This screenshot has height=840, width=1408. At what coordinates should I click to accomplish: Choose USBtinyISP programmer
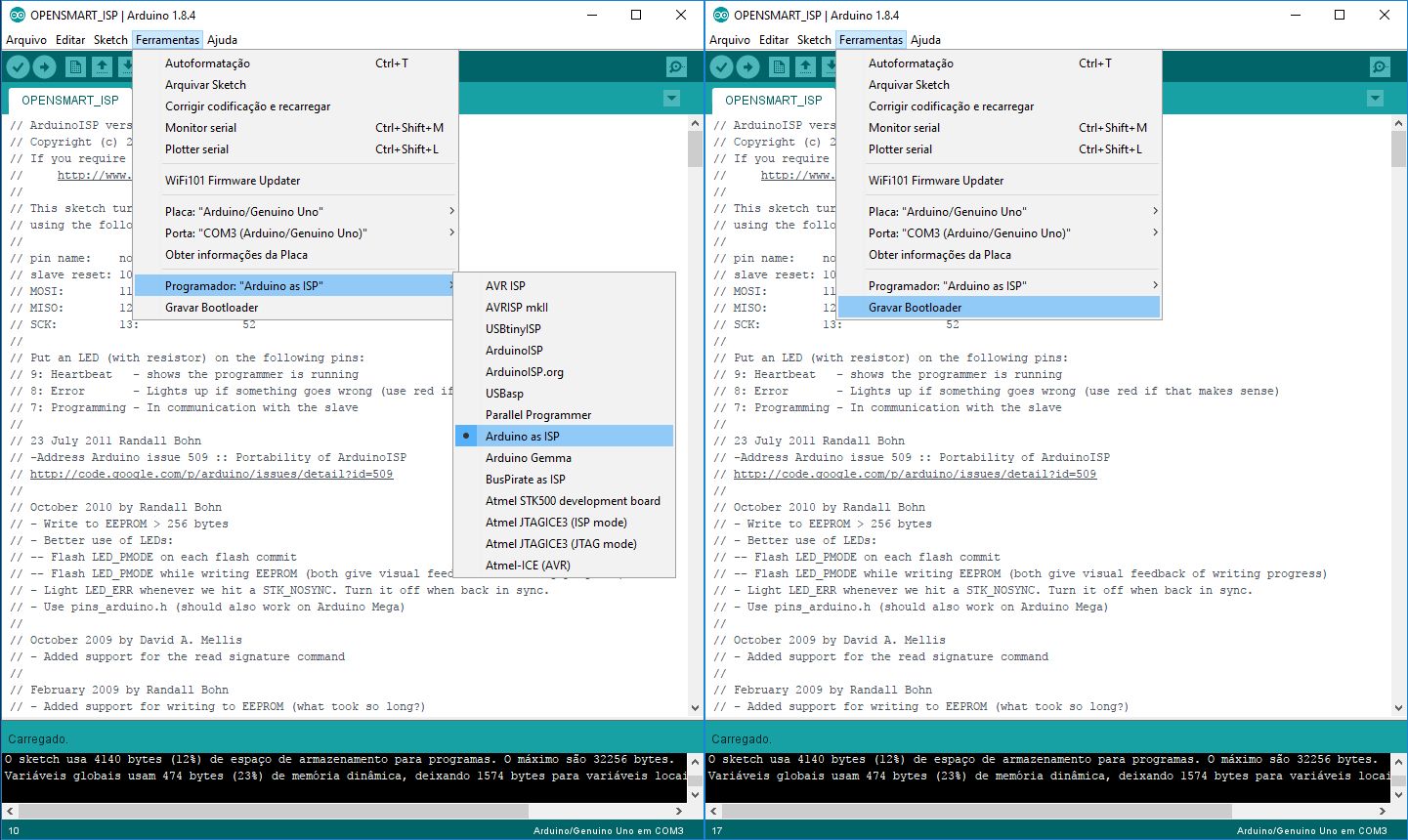pyautogui.click(x=565, y=328)
